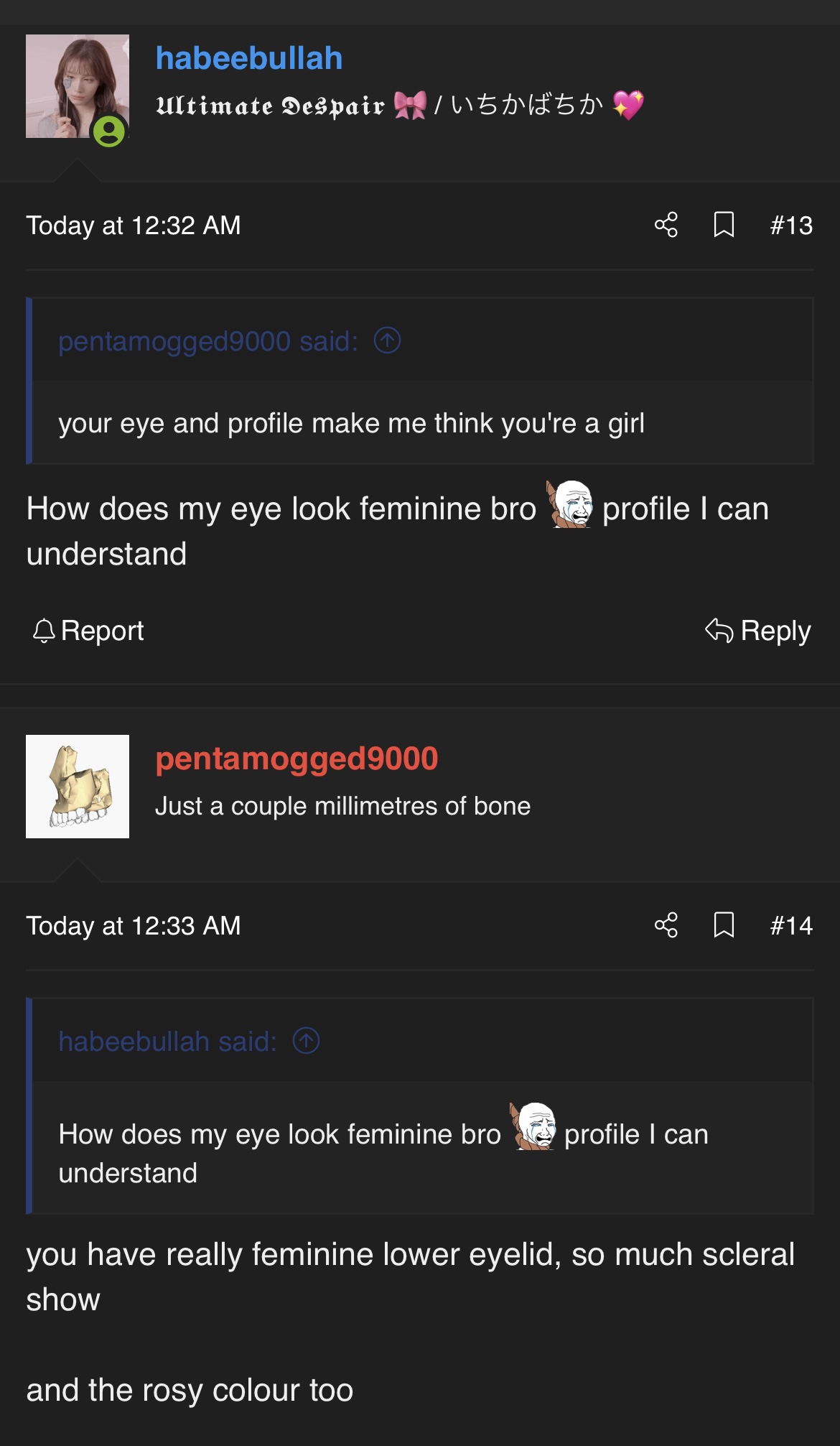Share post #14 via share icon
Screen dimensions: 840x1446
(x=666, y=925)
